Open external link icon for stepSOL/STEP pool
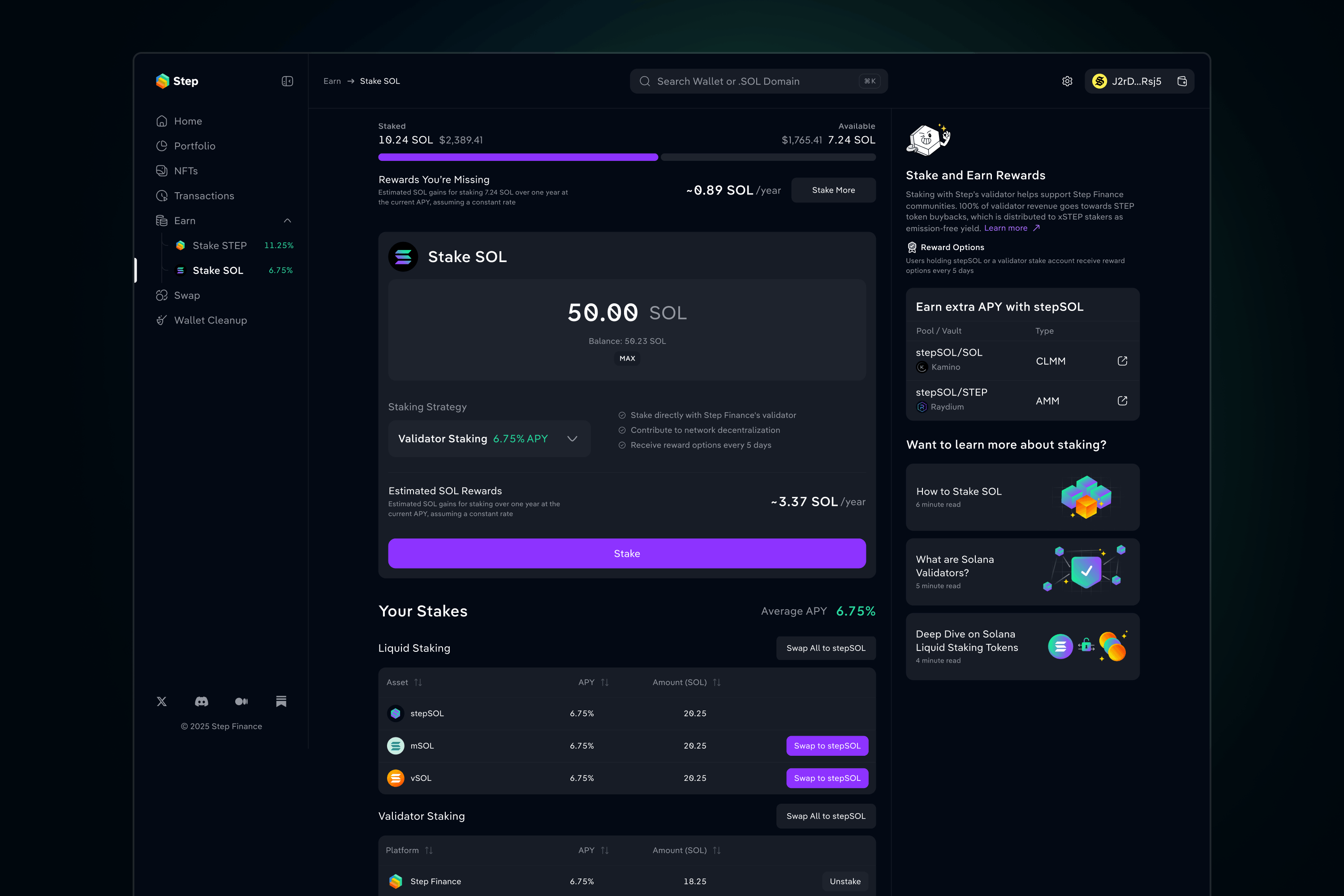The height and width of the screenshot is (896, 1344). point(1122,401)
